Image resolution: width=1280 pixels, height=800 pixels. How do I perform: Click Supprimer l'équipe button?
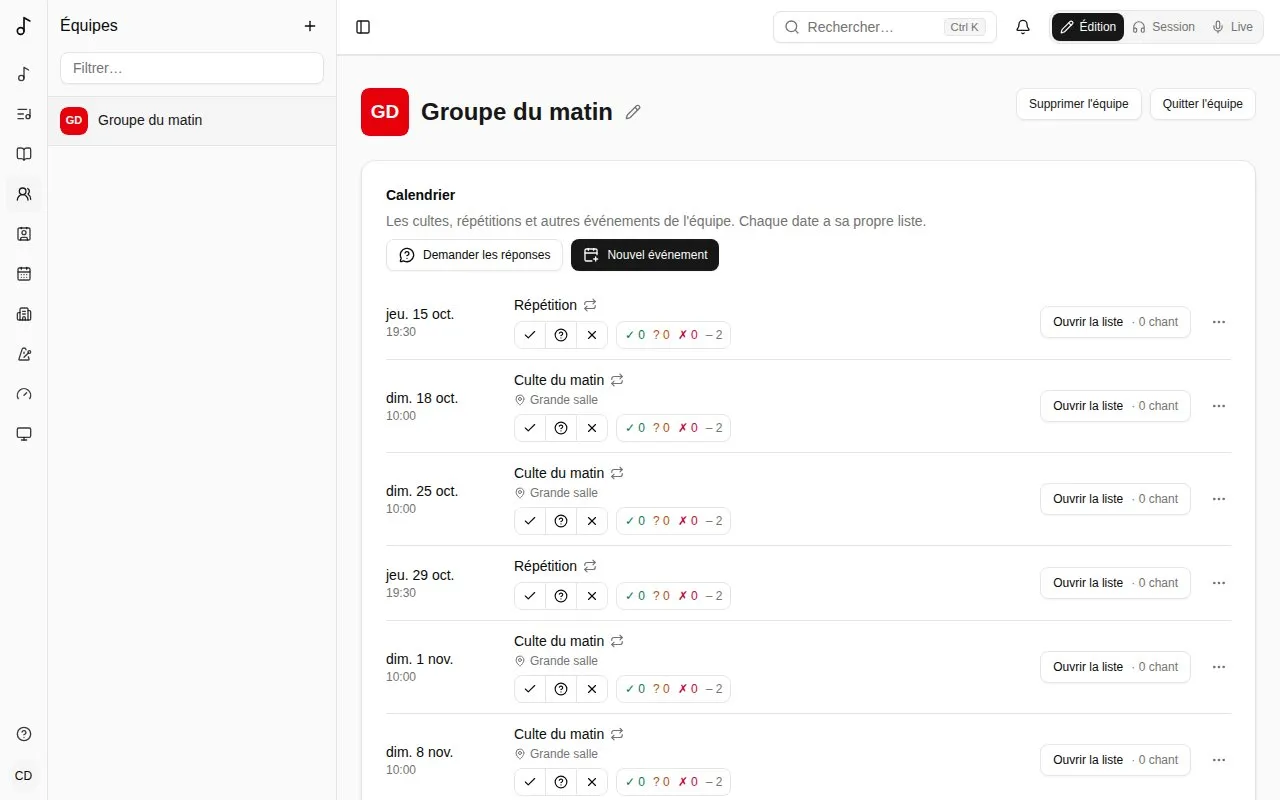coord(1079,104)
